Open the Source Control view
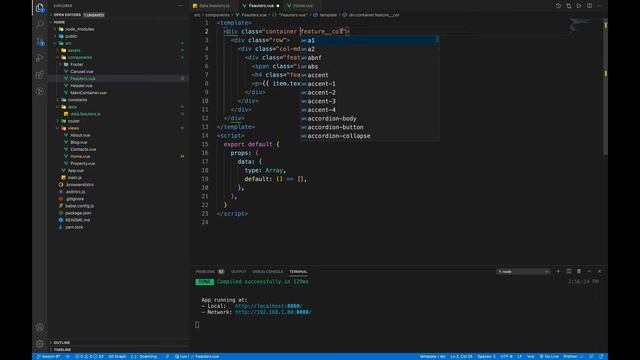 [40, 41]
